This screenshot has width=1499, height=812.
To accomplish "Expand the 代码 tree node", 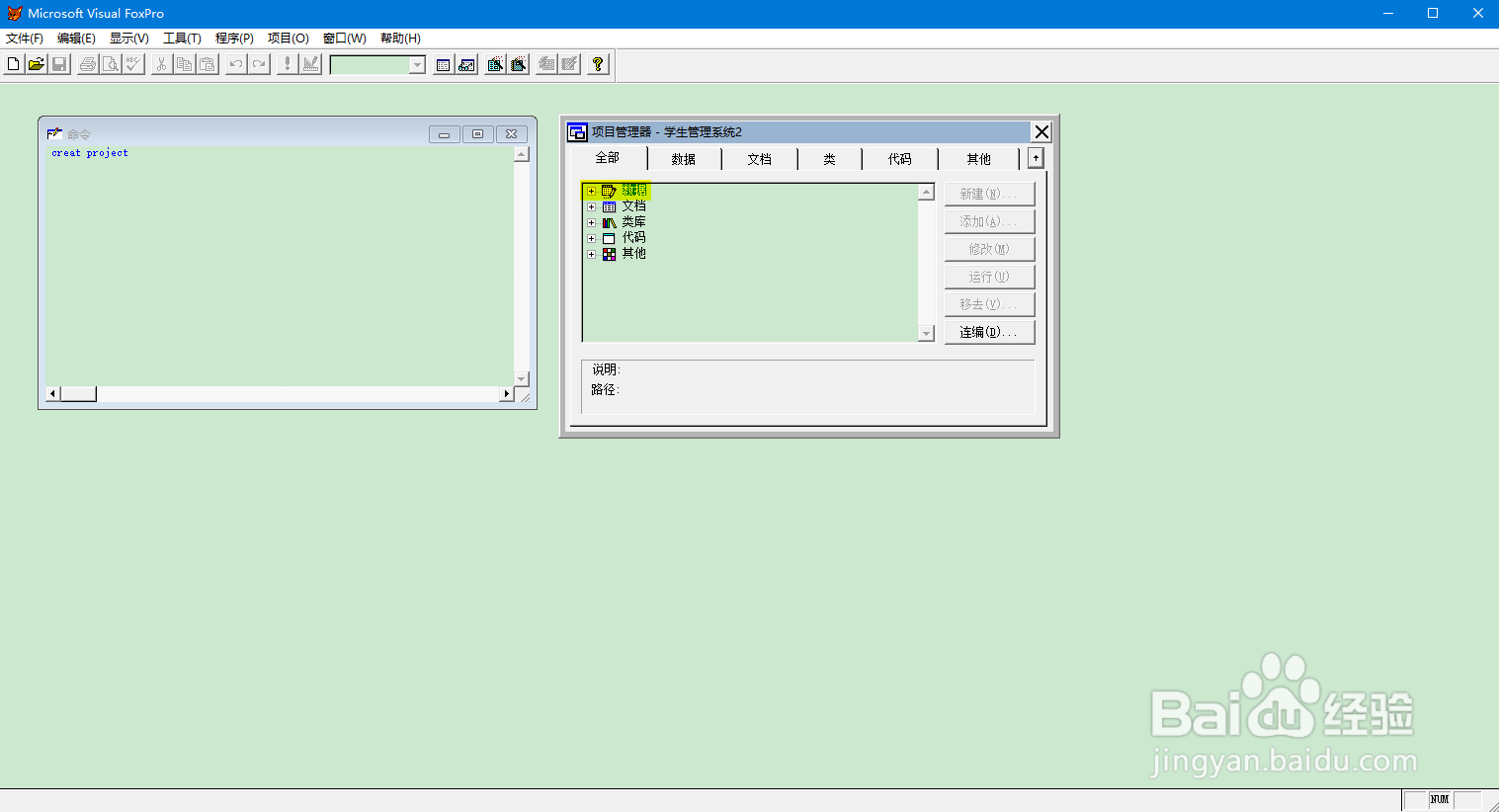I will pos(591,238).
